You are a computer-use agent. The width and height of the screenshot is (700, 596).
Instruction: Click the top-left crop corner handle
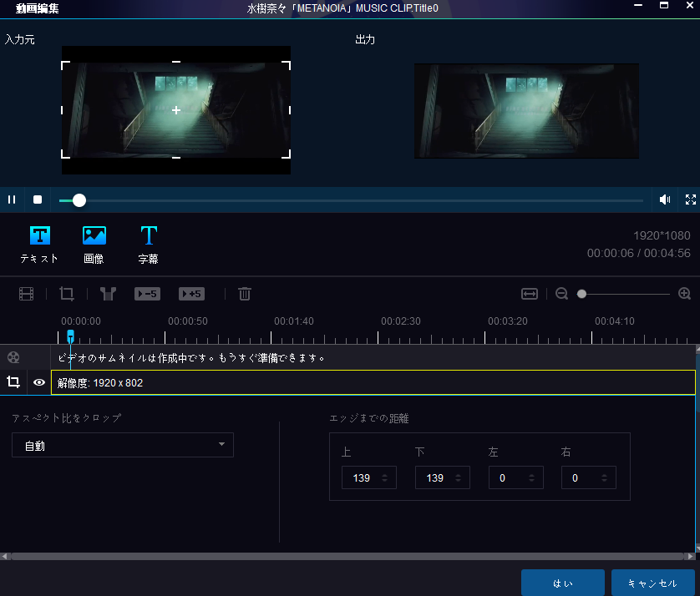[x=65, y=66]
